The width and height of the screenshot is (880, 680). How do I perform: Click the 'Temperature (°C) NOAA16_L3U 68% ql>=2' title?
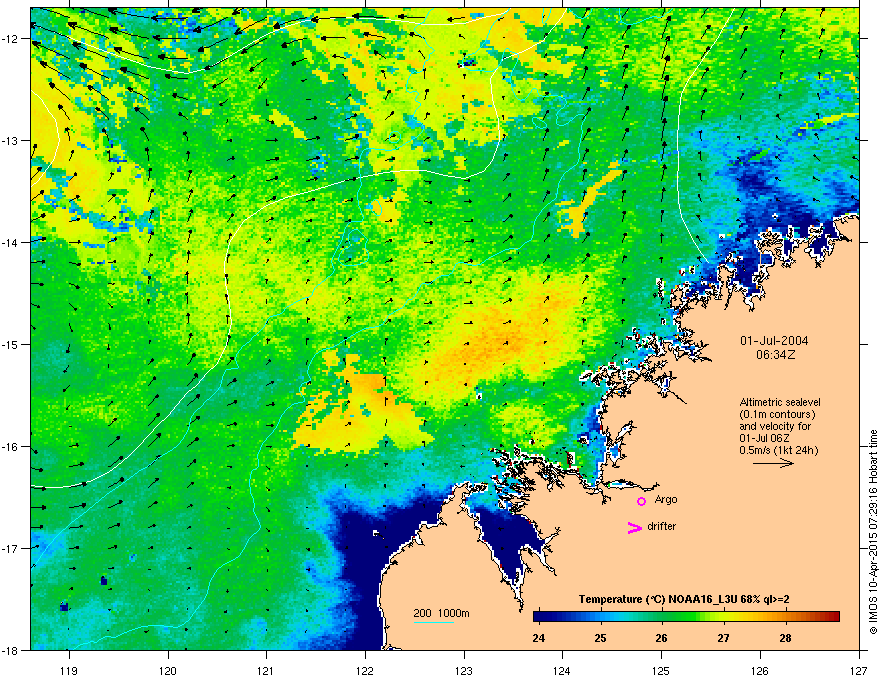(684, 599)
